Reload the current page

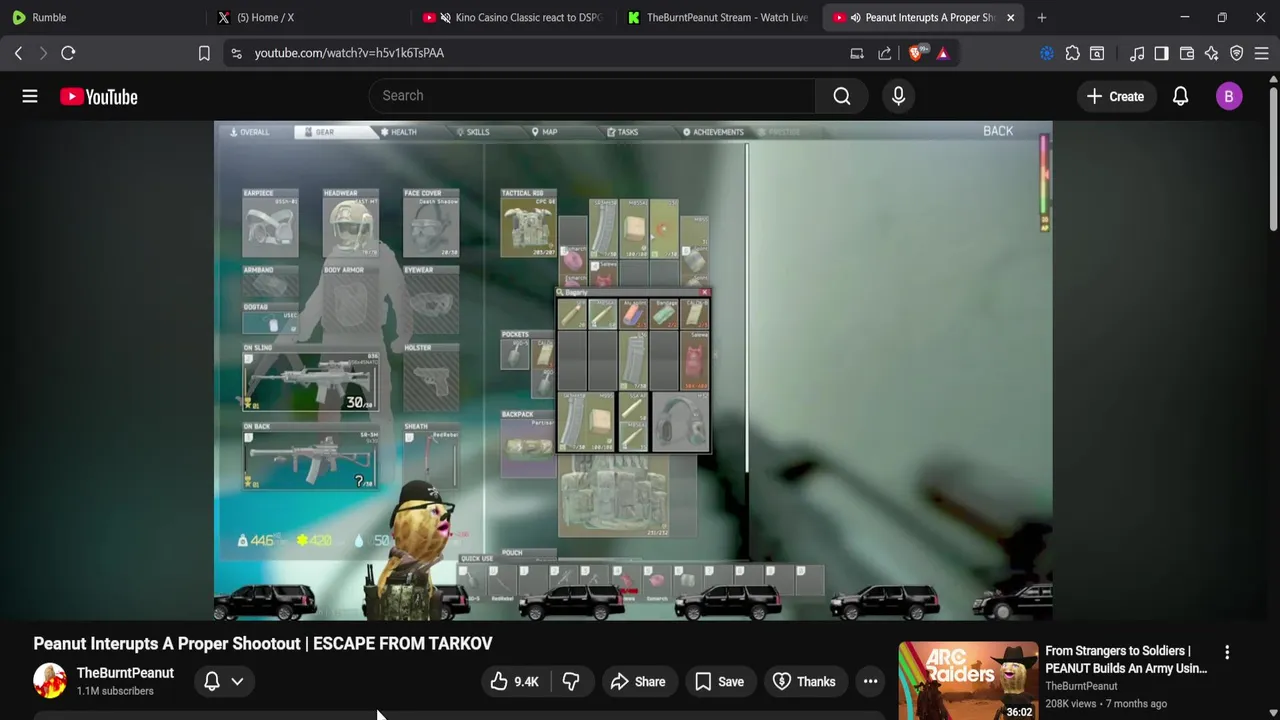(x=68, y=53)
